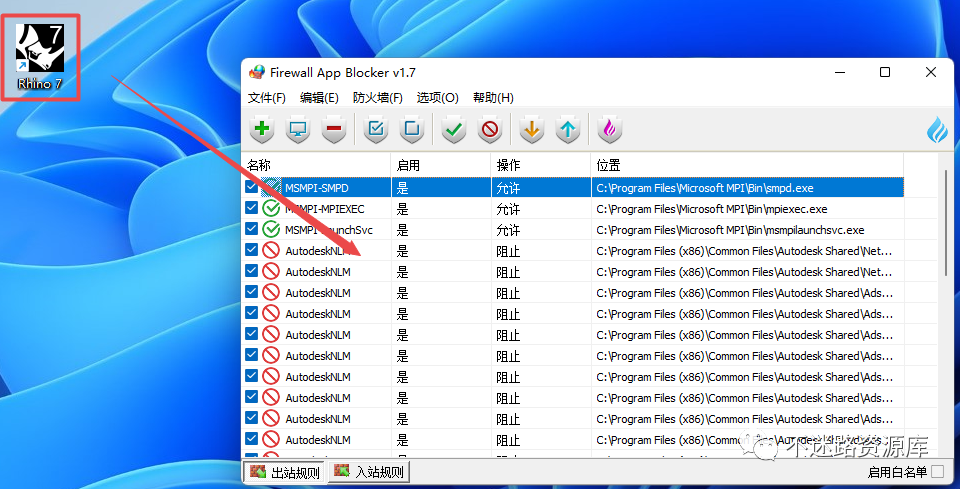Click 允许 in the MSMPI-LaunchSvc row
This screenshot has width=960, height=489.
(x=508, y=230)
